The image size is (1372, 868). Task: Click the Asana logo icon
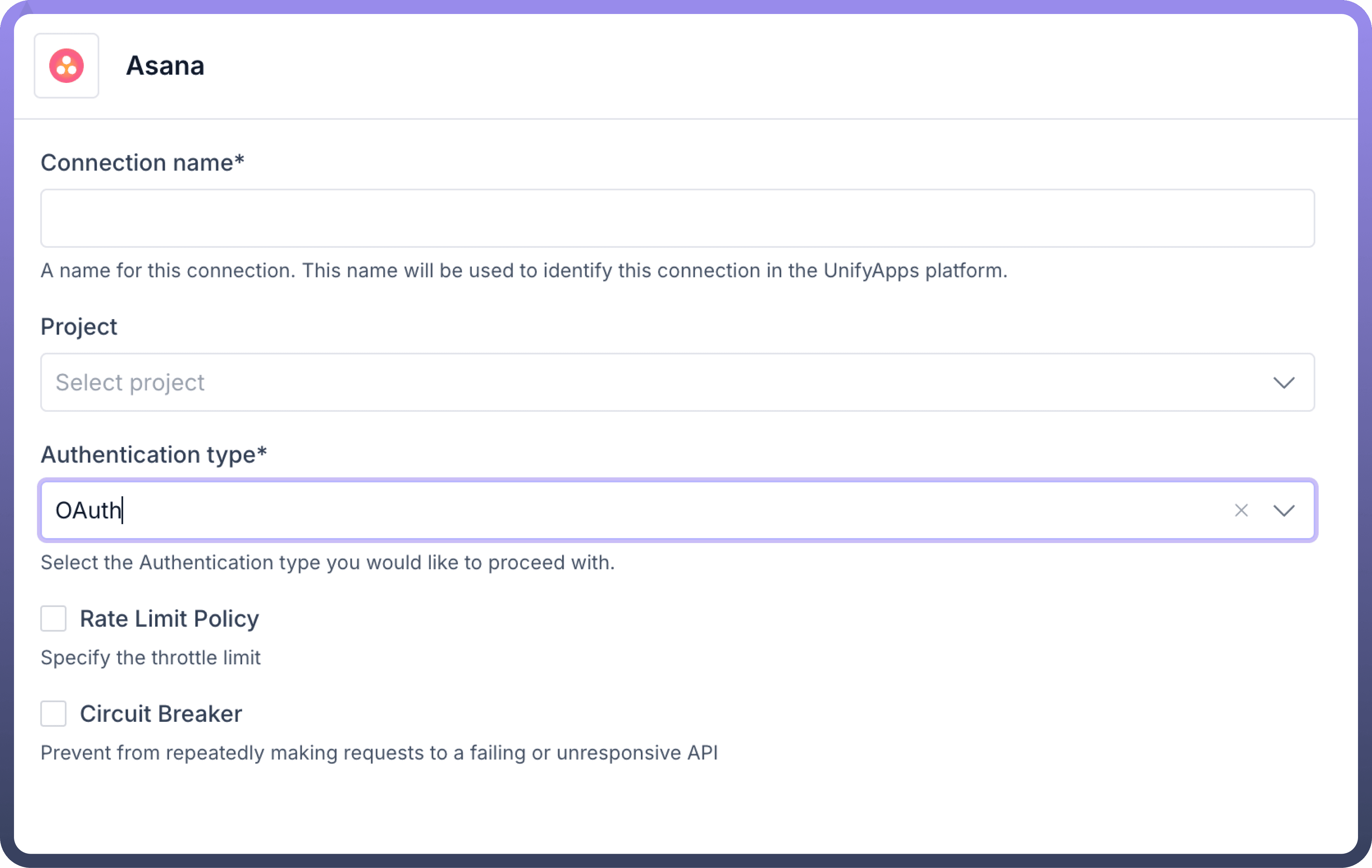coord(66,65)
